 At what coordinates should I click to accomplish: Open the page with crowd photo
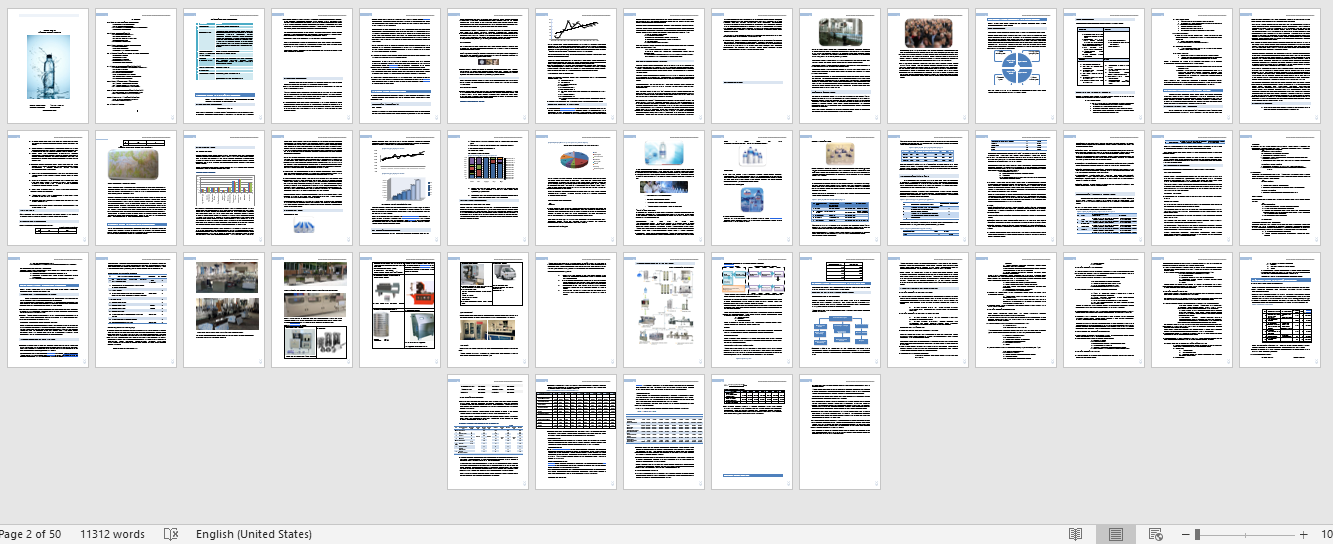[x=928, y=66]
